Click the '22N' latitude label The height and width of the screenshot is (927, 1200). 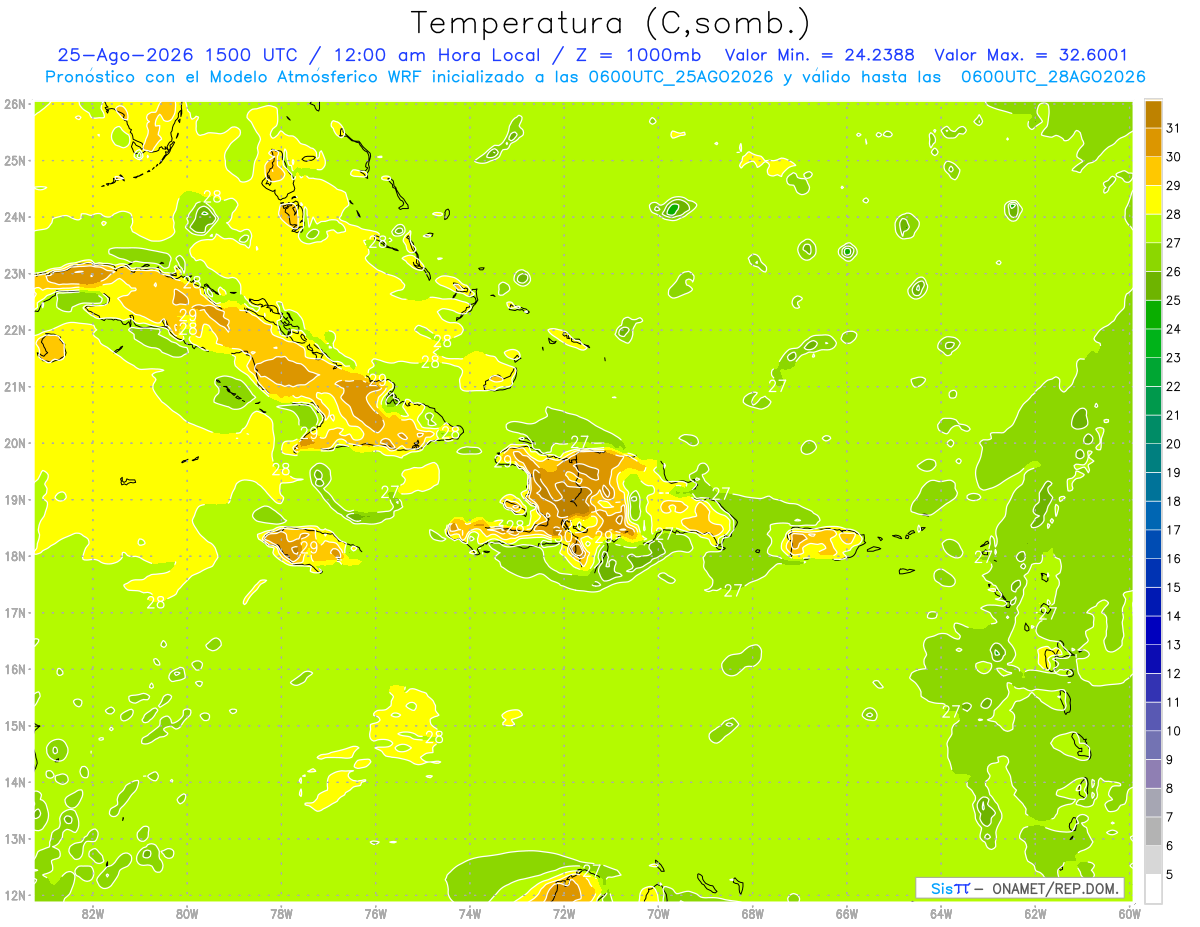tap(15, 330)
